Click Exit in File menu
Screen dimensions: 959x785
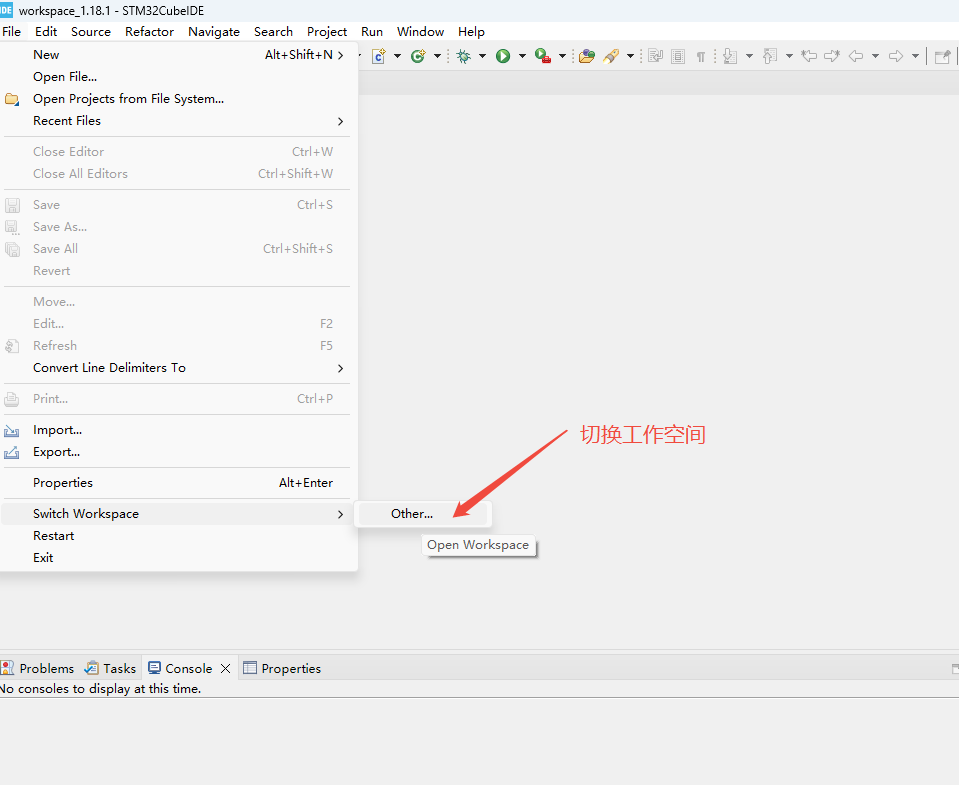(x=177, y=558)
